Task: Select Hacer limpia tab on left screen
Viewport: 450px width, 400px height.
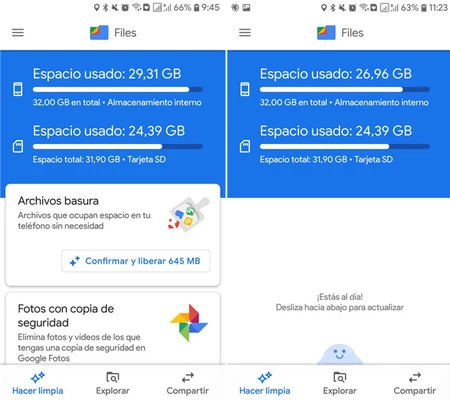Action: pos(38,384)
